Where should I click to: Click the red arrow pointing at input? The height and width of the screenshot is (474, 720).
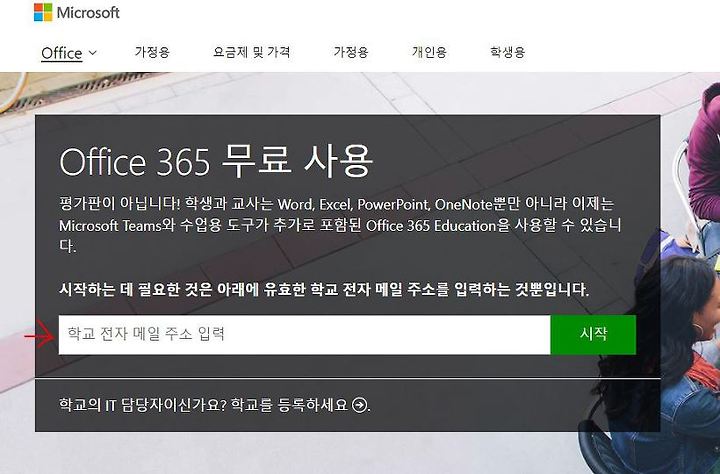pyautogui.click(x=39, y=335)
